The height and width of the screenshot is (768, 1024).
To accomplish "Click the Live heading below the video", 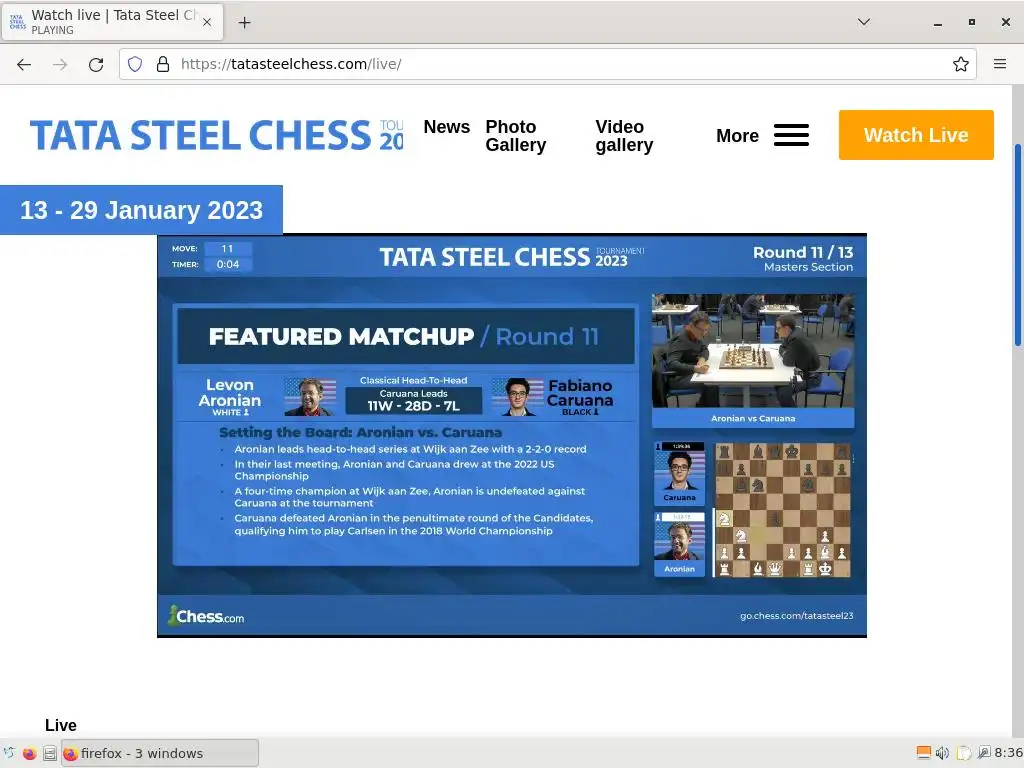I will (61, 726).
